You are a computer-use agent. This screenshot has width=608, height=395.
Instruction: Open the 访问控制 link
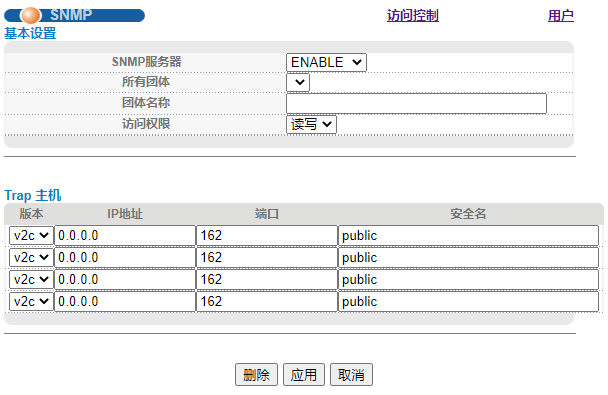(x=413, y=16)
